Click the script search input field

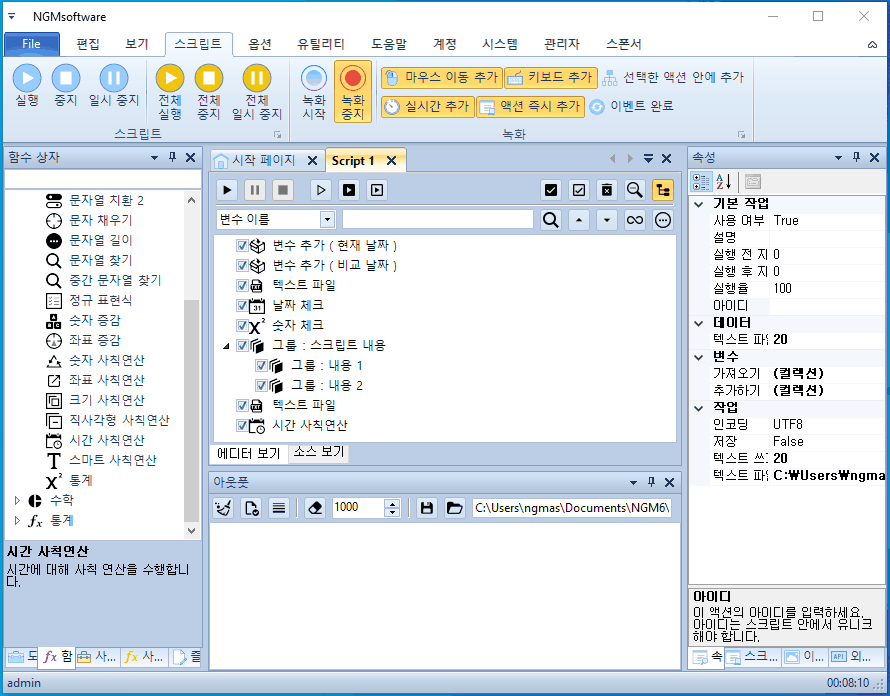pyautogui.click(x=438, y=220)
